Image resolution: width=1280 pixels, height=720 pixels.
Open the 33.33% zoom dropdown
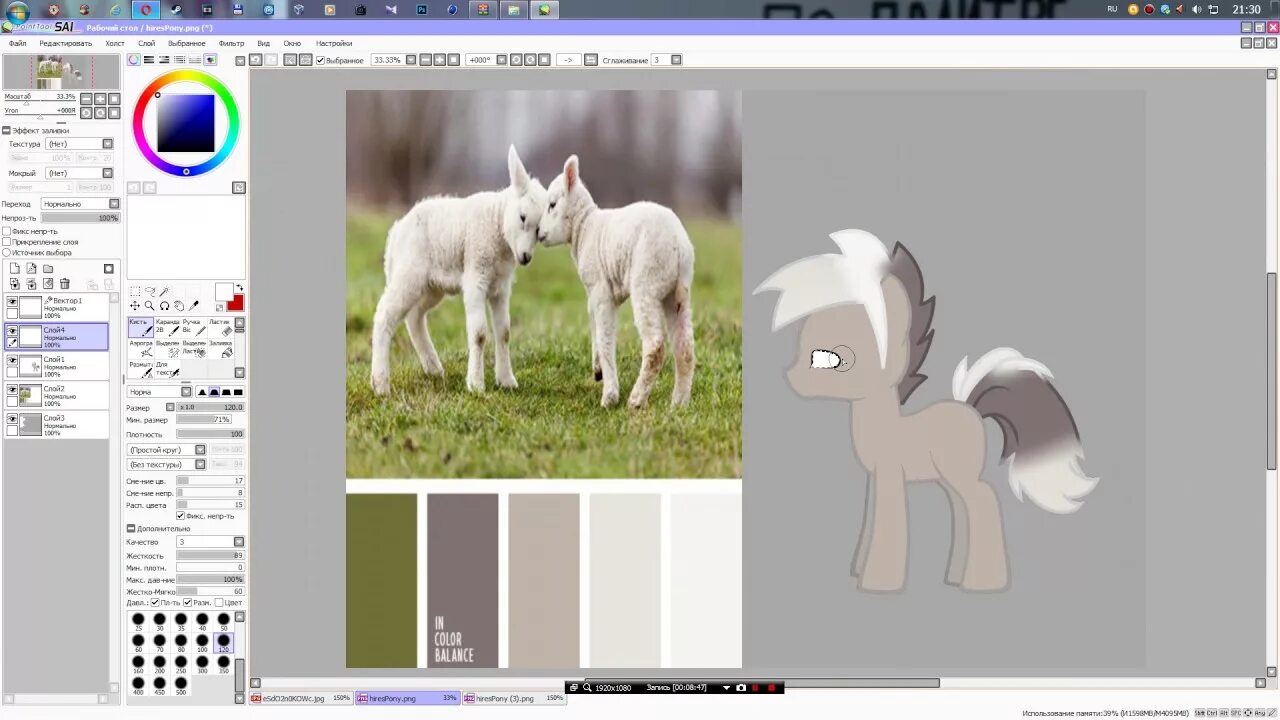tap(409, 60)
